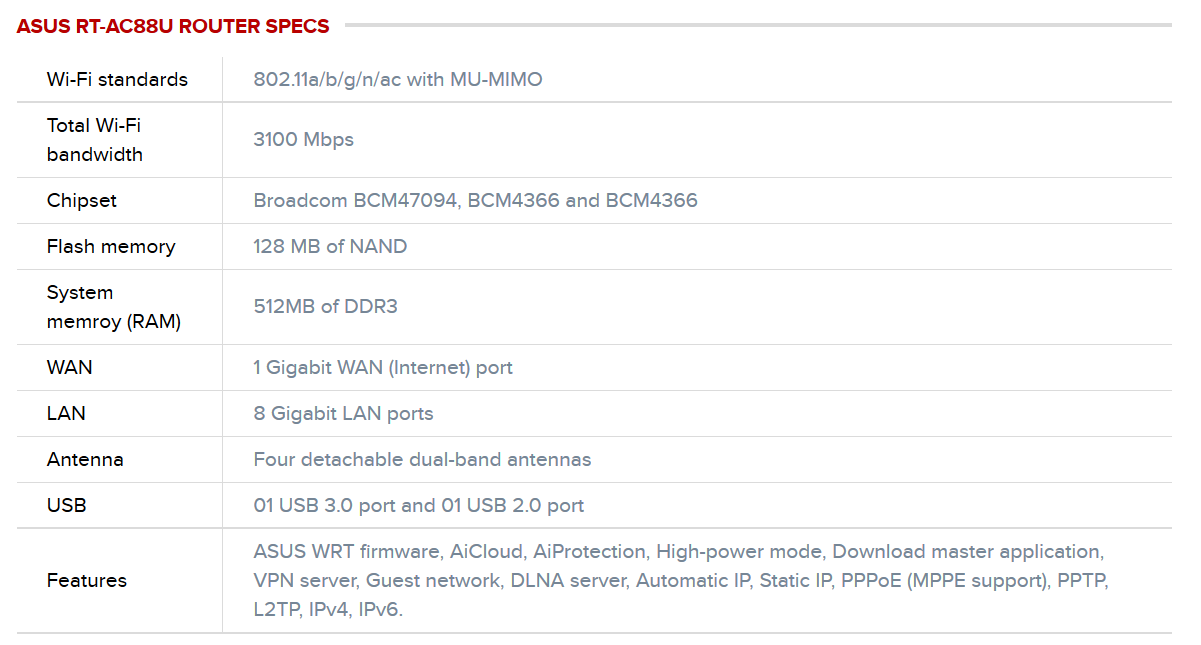
Task: Click the 802.11a/b/g/n/ac with MU-MIMO value
Action: click(x=398, y=79)
